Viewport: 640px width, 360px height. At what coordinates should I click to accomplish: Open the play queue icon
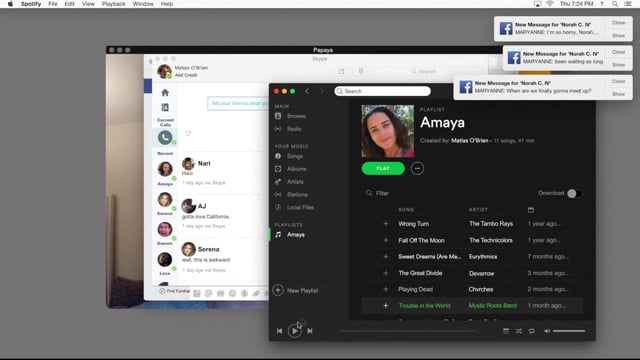[x=506, y=331]
